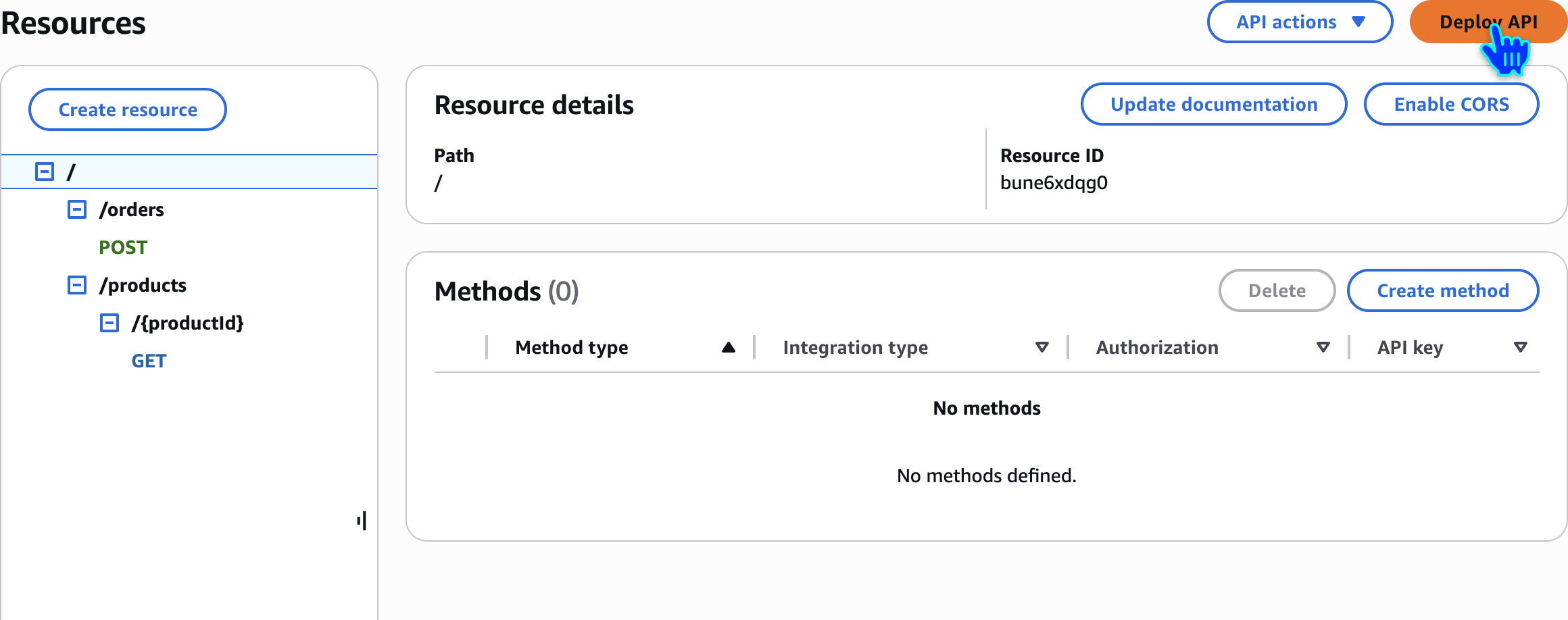Select the POST method under /orders

tap(123, 247)
